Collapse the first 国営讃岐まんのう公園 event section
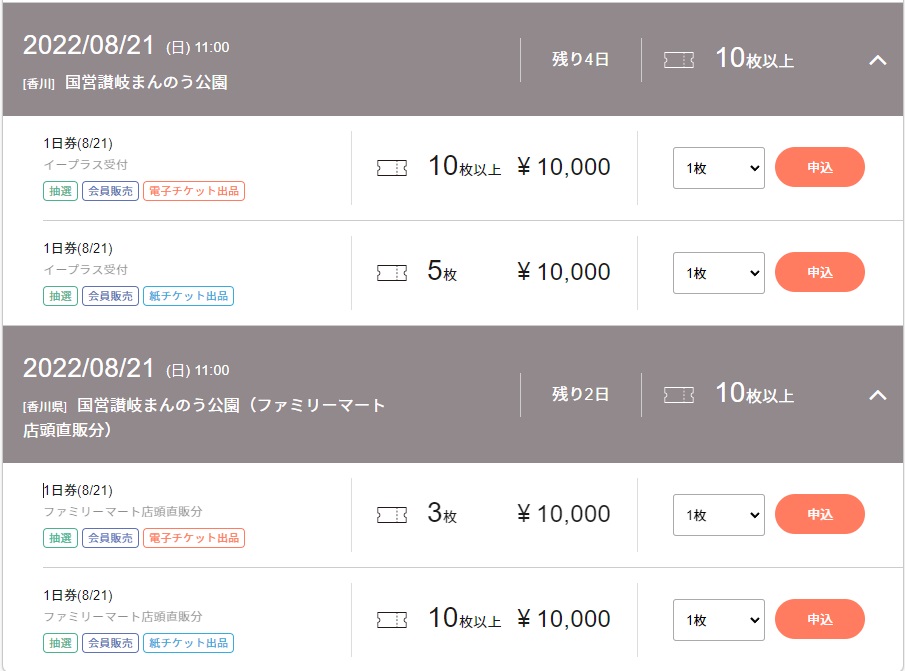Viewport: 905px width, 671px height. click(878, 60)
